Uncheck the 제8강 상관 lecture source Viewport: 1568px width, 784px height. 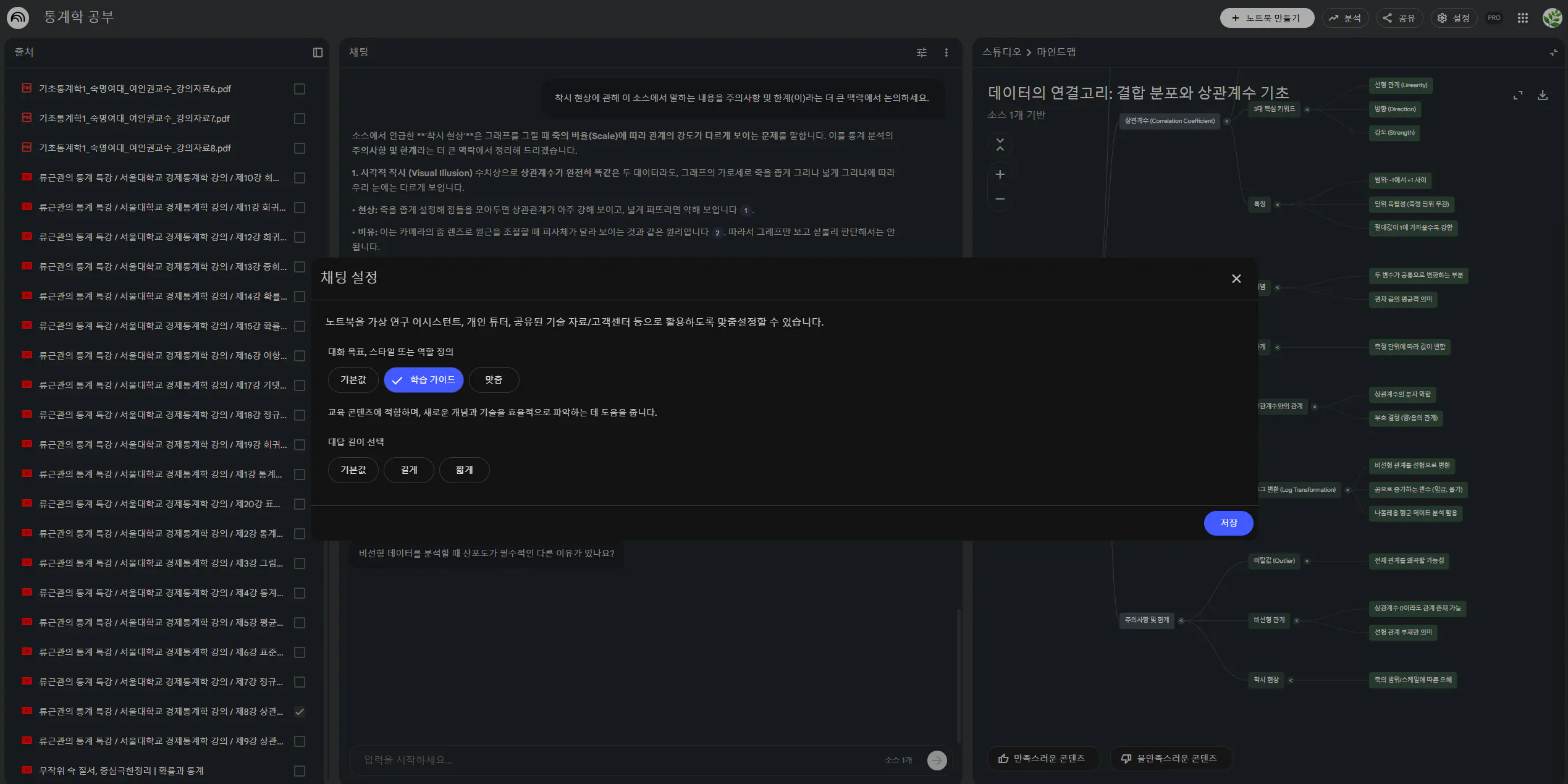point(300,712)
